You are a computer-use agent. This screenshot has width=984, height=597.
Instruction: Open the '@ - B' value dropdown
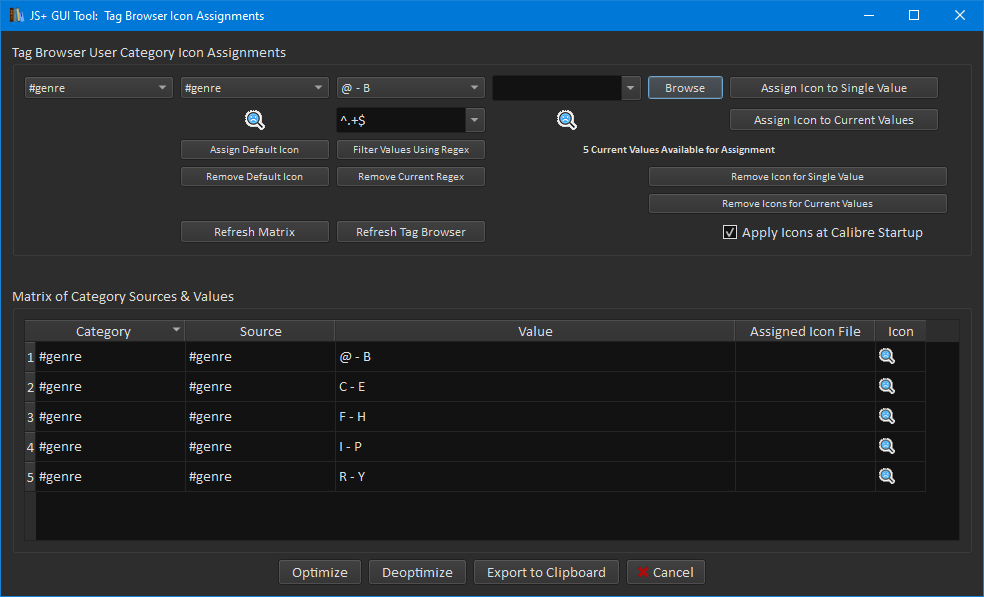click(410, 88)
